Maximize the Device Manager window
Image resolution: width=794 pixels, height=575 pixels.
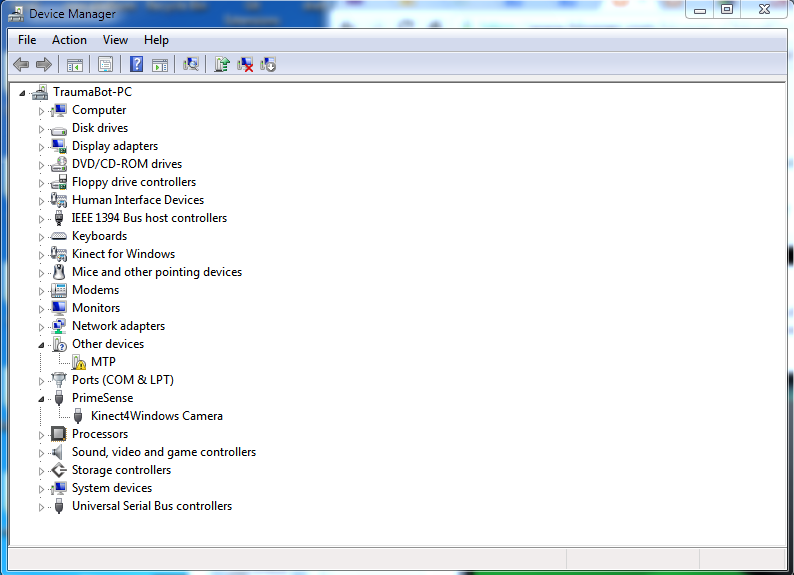(727, 9)
